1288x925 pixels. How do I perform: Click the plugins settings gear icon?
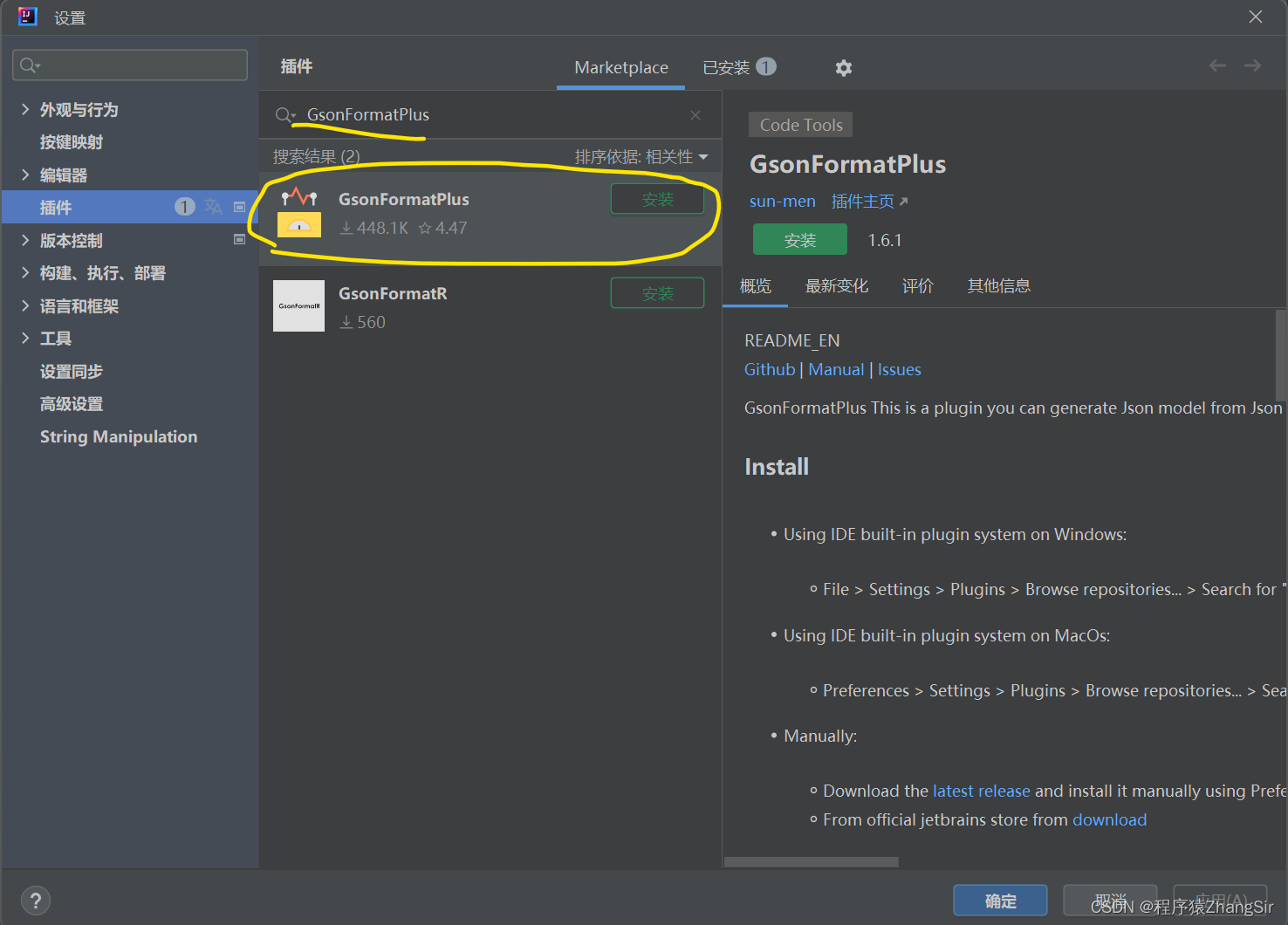pos(843,68)
